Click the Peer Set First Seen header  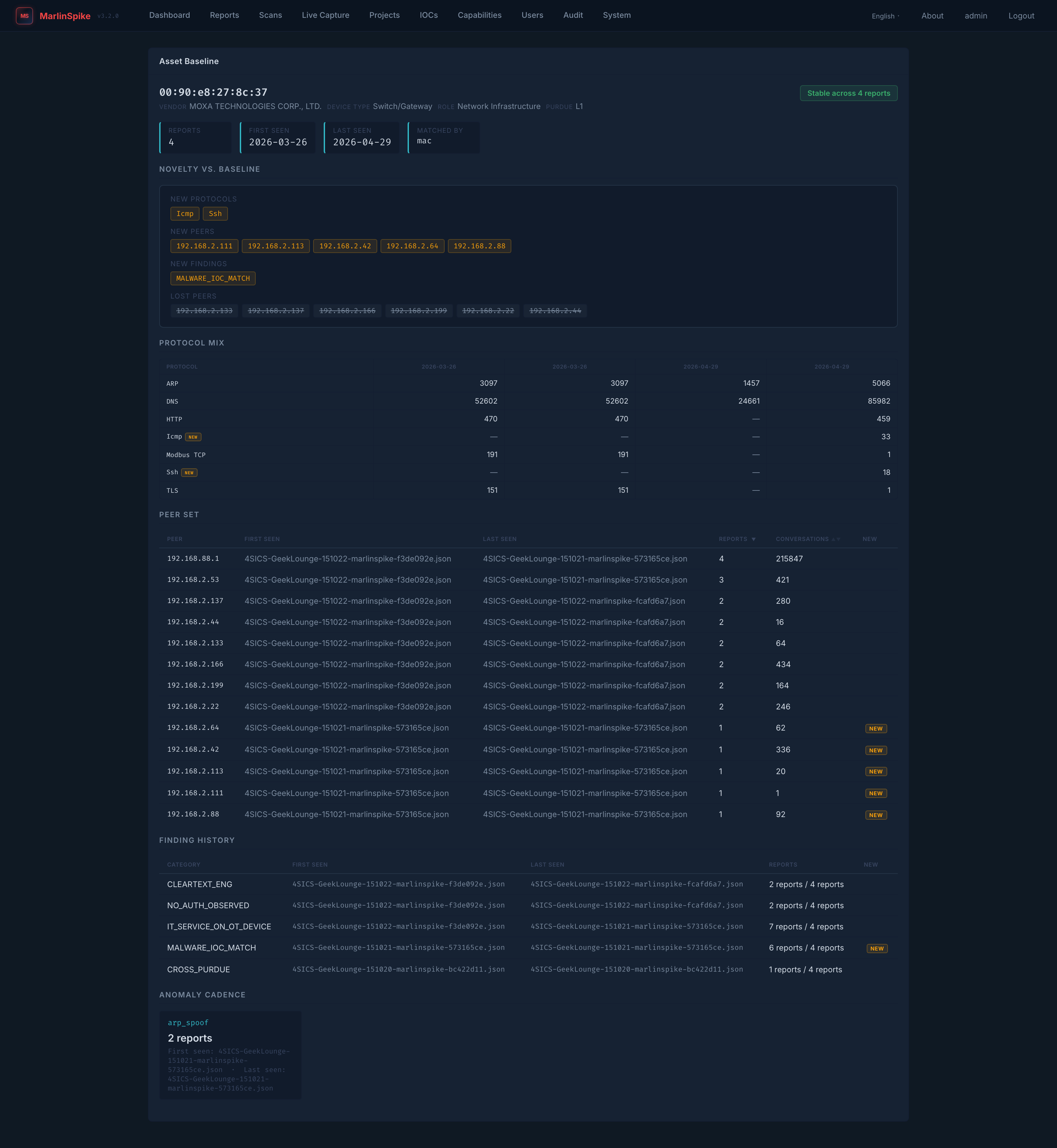[x=262, y=539]
